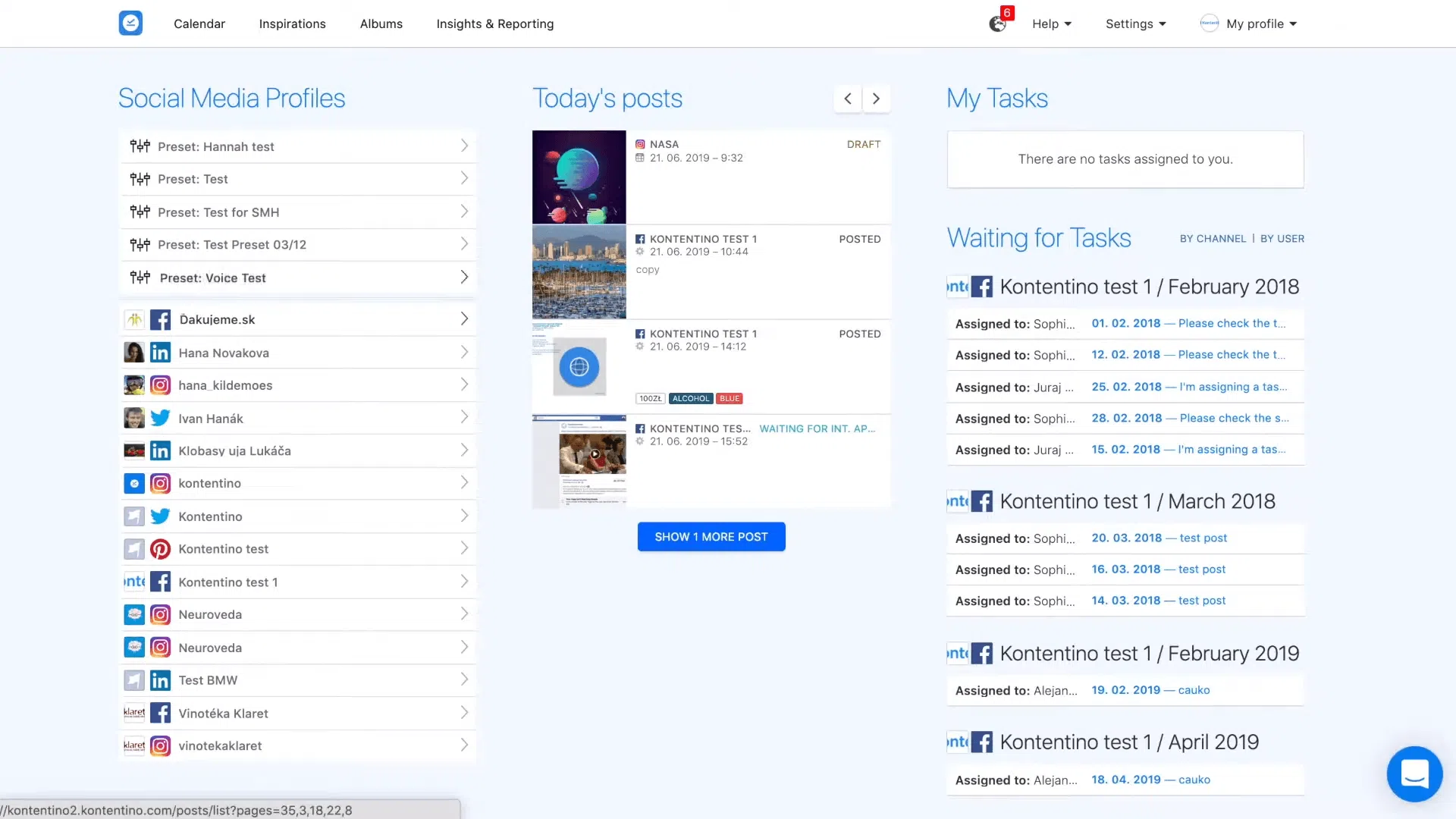Expand the first Neuroveda profile chevron
This screenshot has height=819, width=1456.
pos(464,614)
